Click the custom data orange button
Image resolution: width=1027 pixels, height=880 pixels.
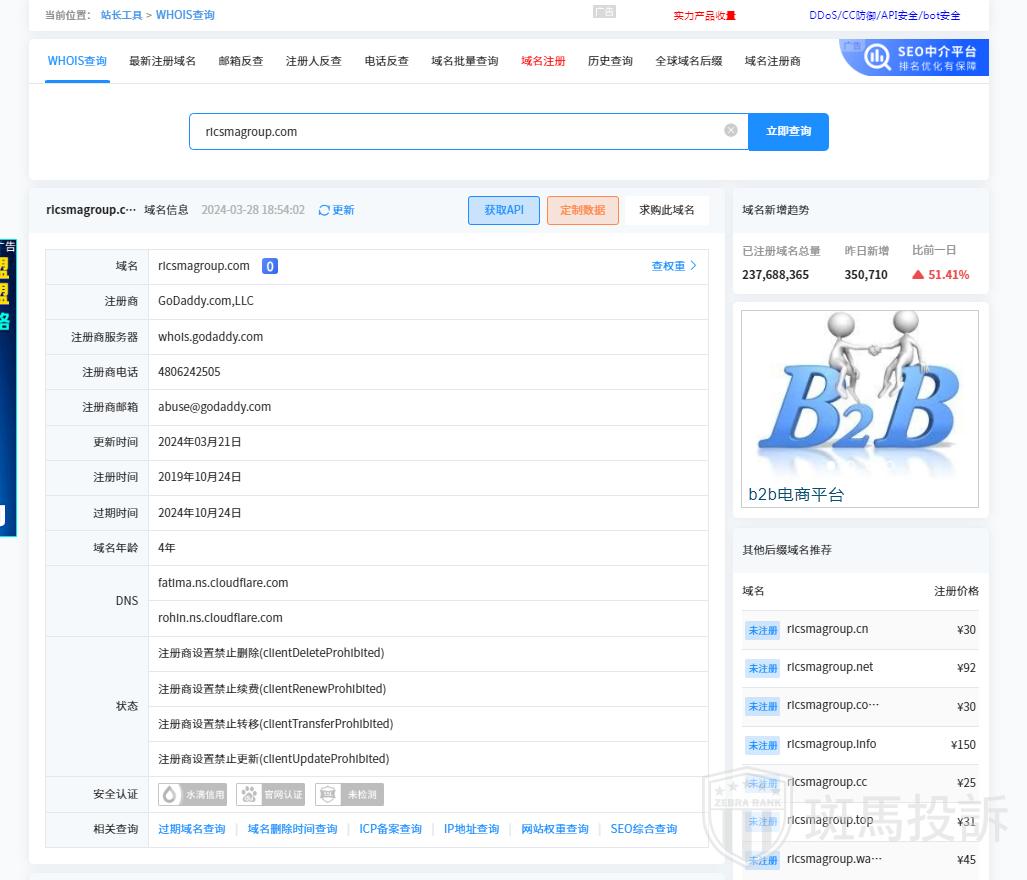click(x=582, y=210)
